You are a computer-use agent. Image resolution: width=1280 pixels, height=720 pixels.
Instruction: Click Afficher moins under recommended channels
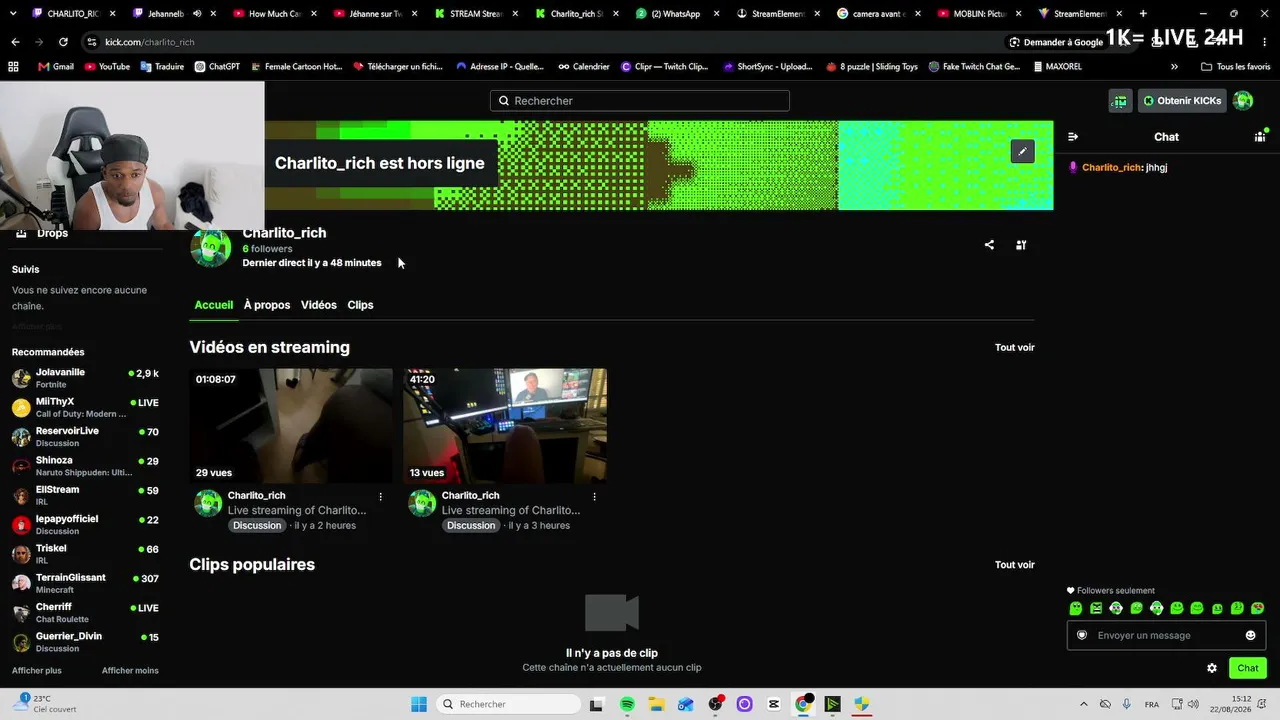pos(130,670)
